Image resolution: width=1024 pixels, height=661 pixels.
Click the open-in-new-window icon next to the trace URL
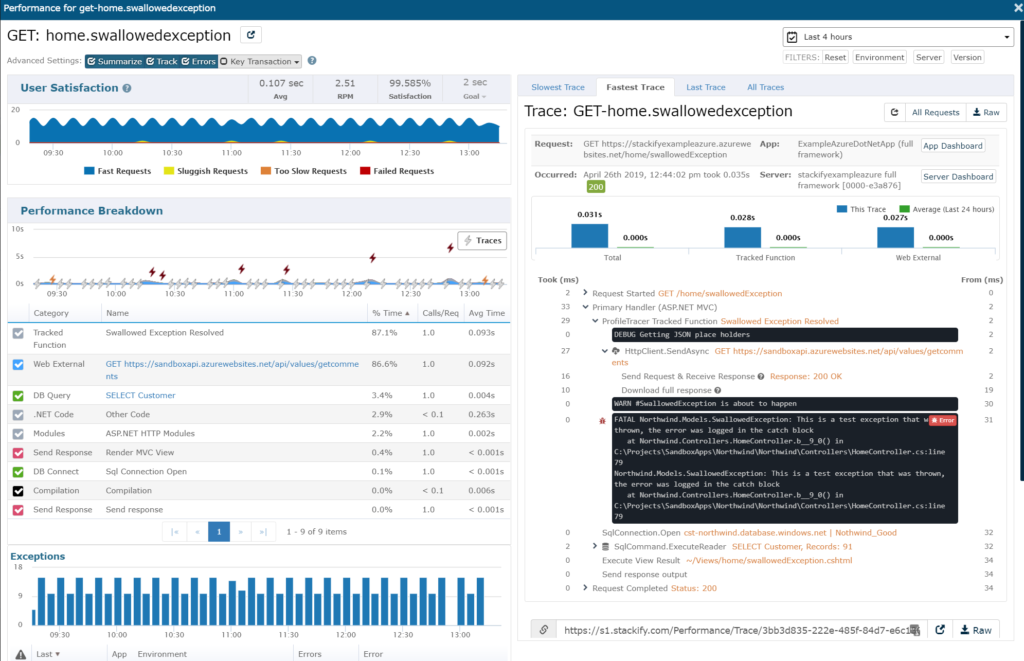point(939,630)
